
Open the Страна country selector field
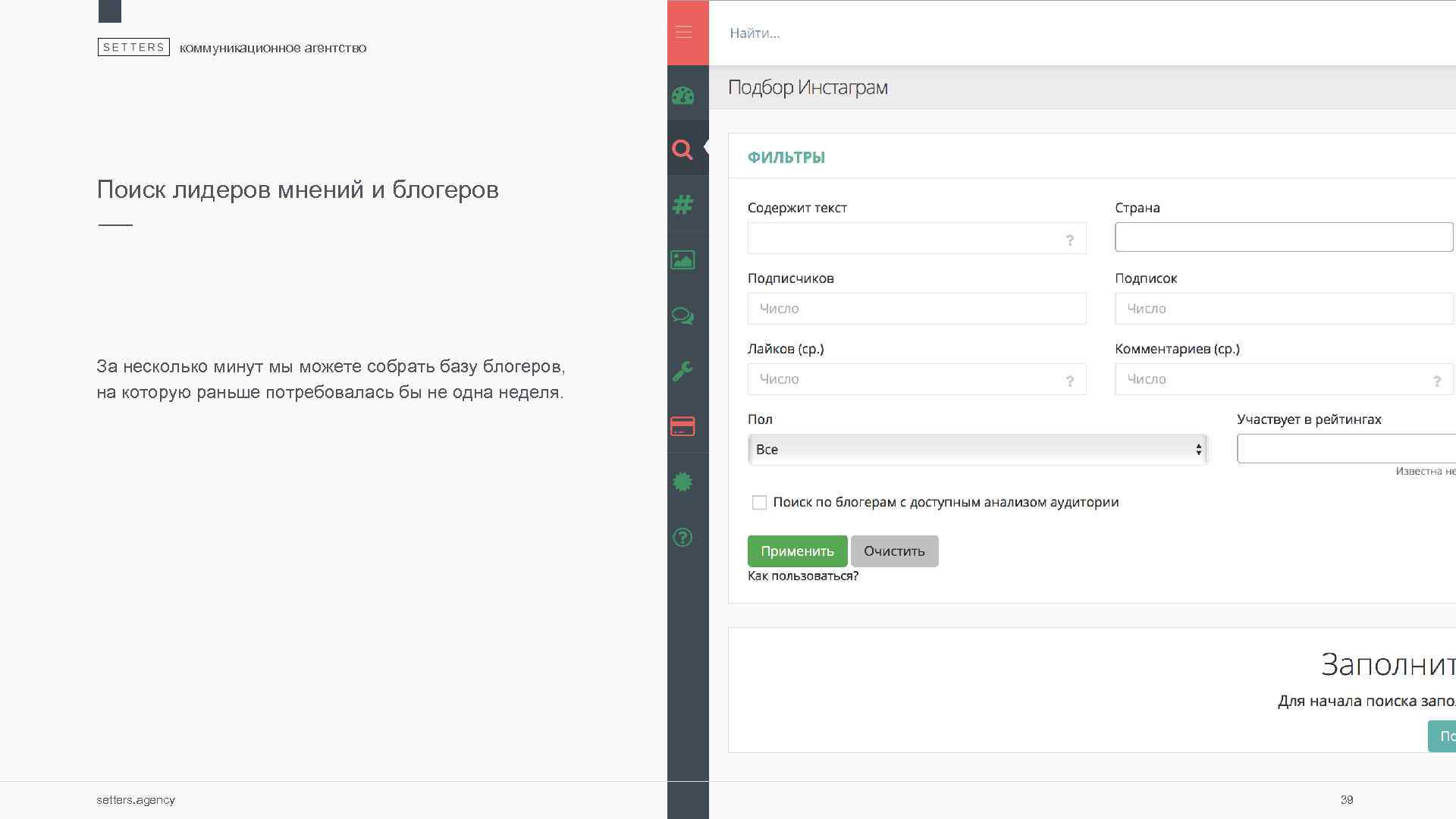click(1283, 237)
